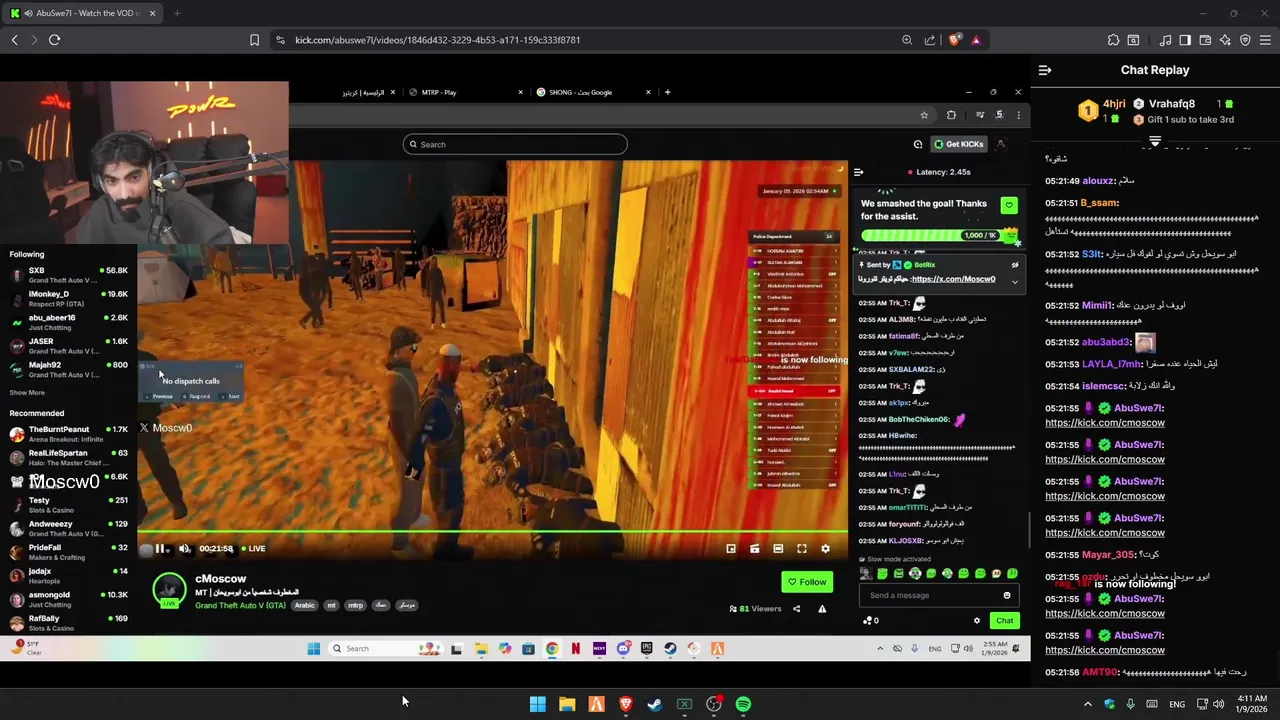The width and height of the screenshot is (1280, 720).
Task: Click the Get KICKs button
Action: coord(959,144)
